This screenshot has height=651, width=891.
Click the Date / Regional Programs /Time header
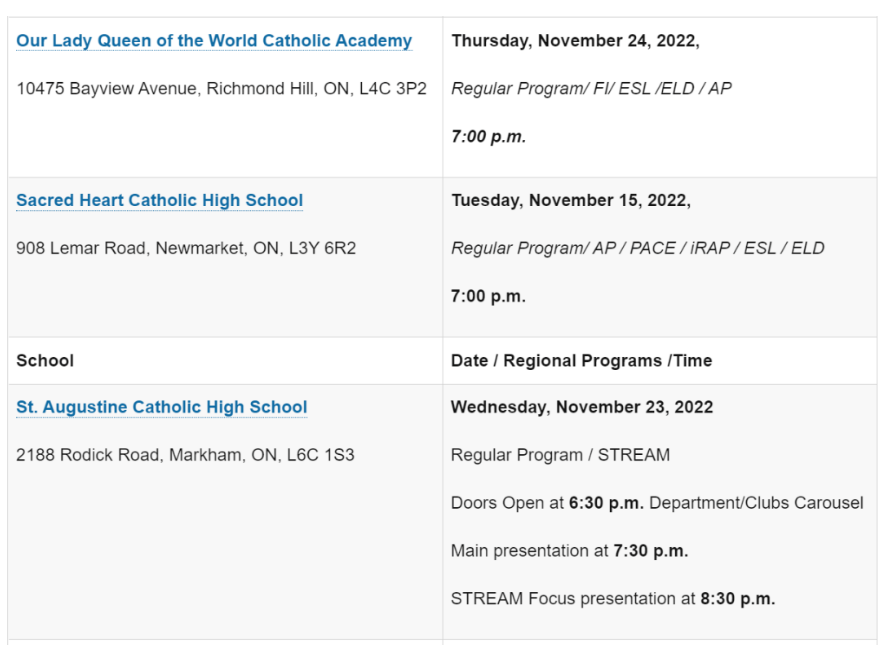(581, 360)
